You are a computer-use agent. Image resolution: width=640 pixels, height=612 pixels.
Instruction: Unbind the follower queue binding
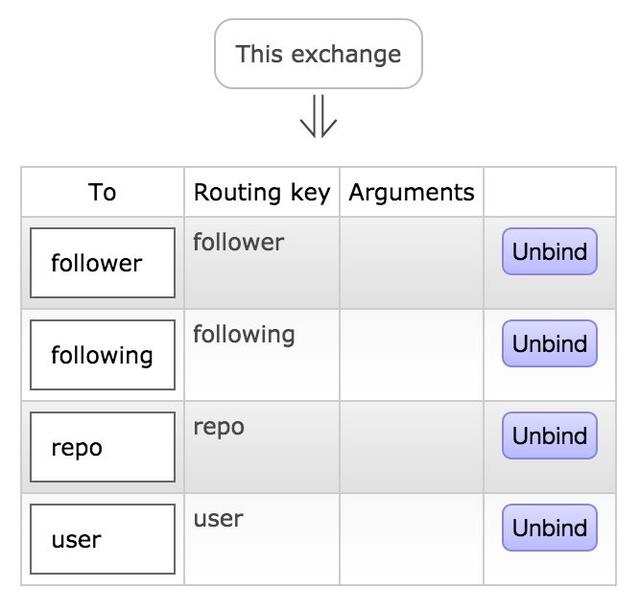tap(549, 251)
